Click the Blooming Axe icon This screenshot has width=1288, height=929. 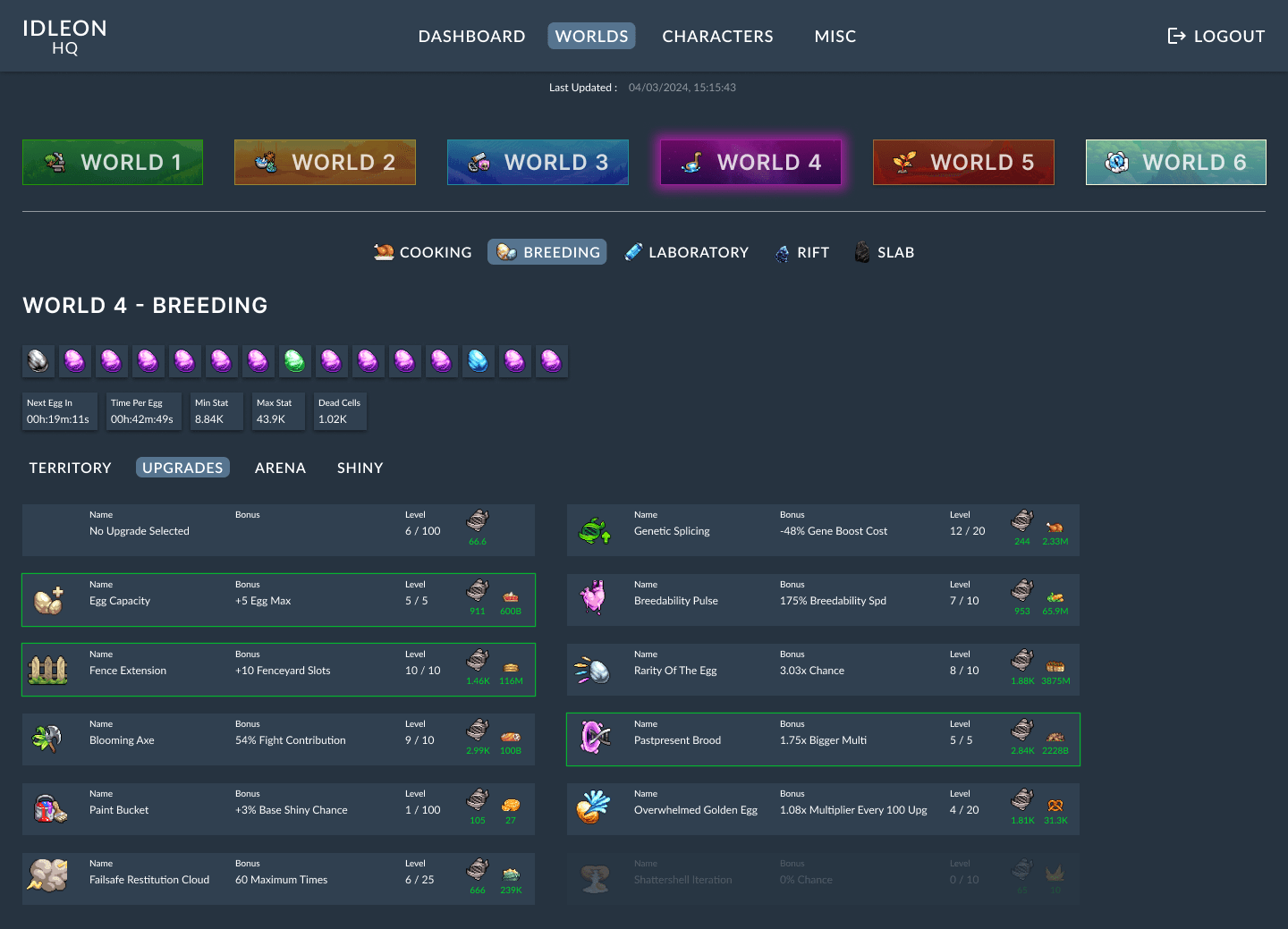(x=47, y=739)
